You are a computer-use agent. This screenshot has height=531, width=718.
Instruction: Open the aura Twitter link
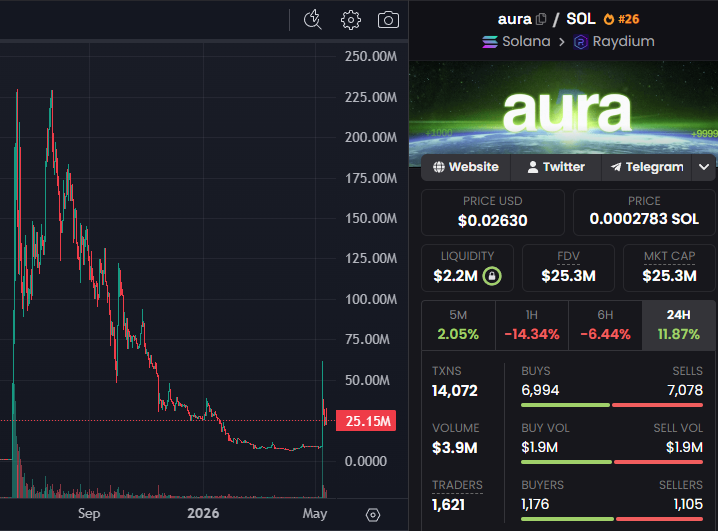(556, 167)
